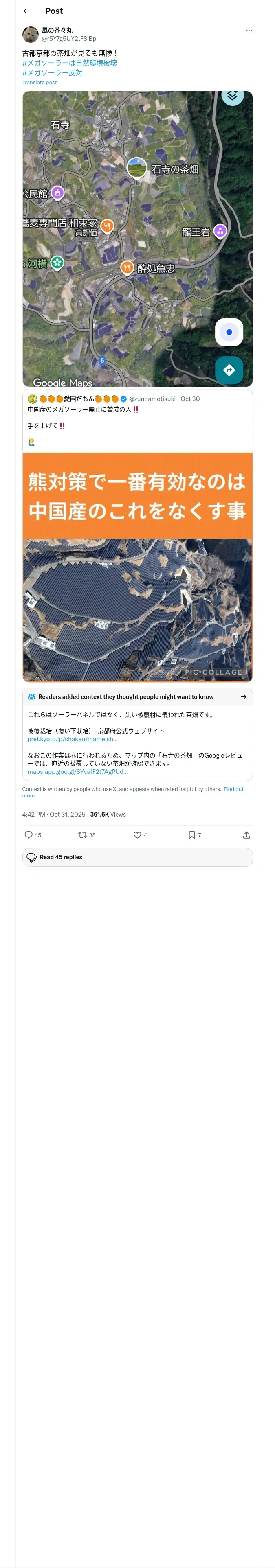Open the pref.kyoto.jp link in the note
Image resolution: width=275 pixels, height=1568 pixels.
point(72,739)
